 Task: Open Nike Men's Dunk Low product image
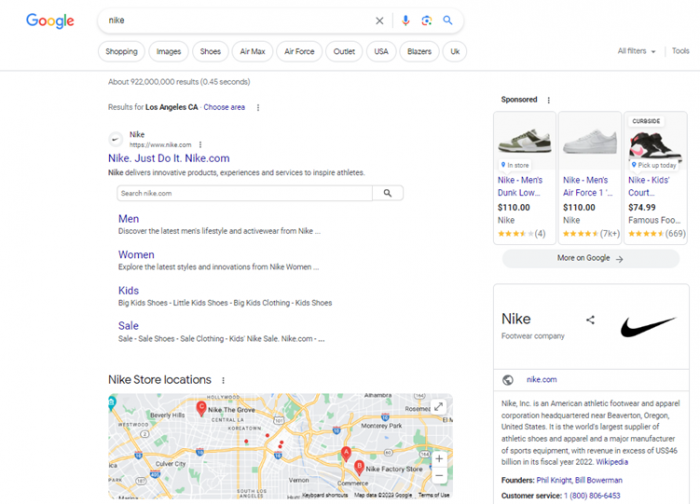click(525, 141)
